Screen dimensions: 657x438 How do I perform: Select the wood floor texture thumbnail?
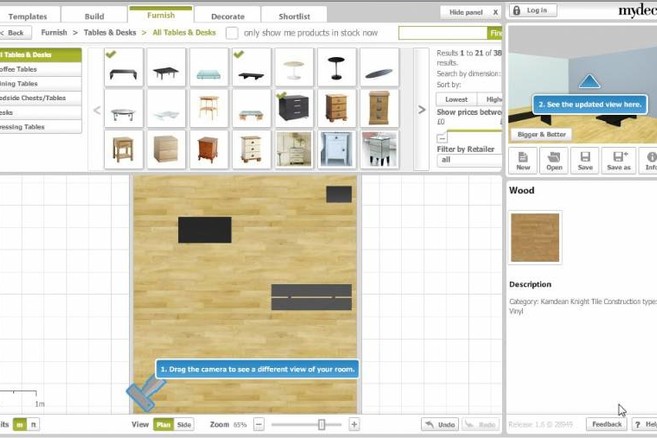535,237
